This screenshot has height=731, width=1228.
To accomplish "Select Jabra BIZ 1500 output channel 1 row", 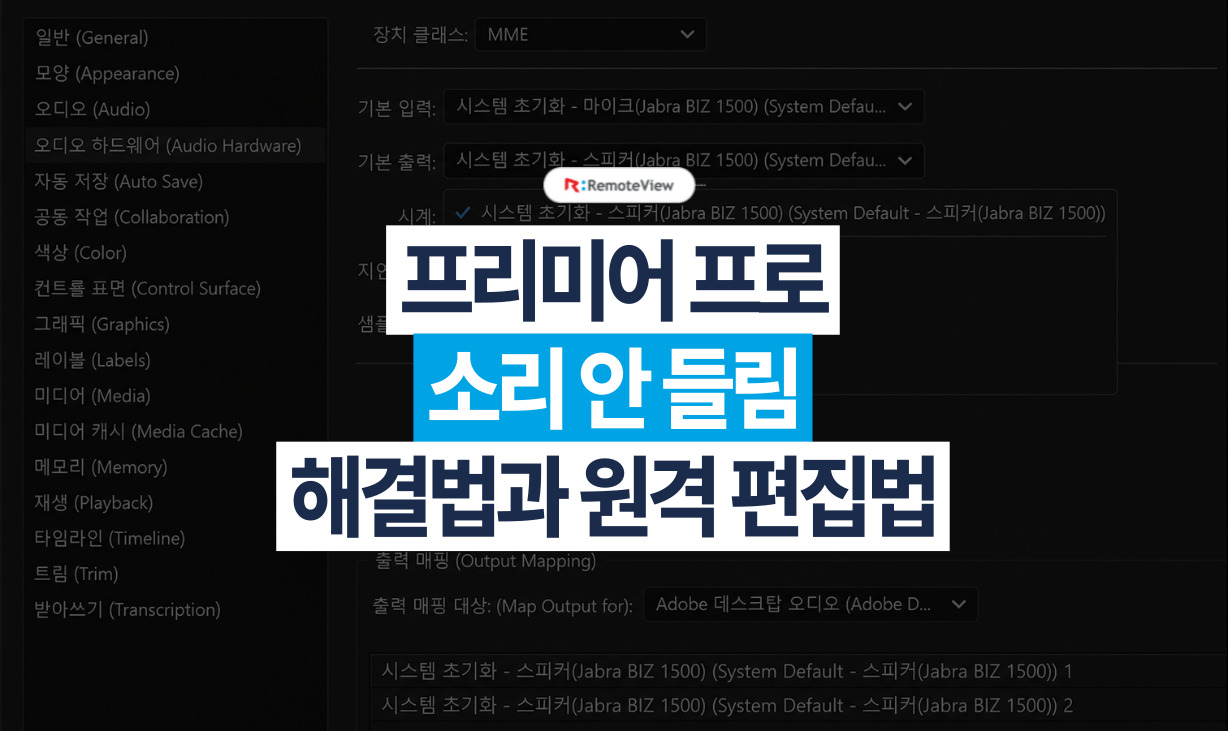I will click(798, 670).
